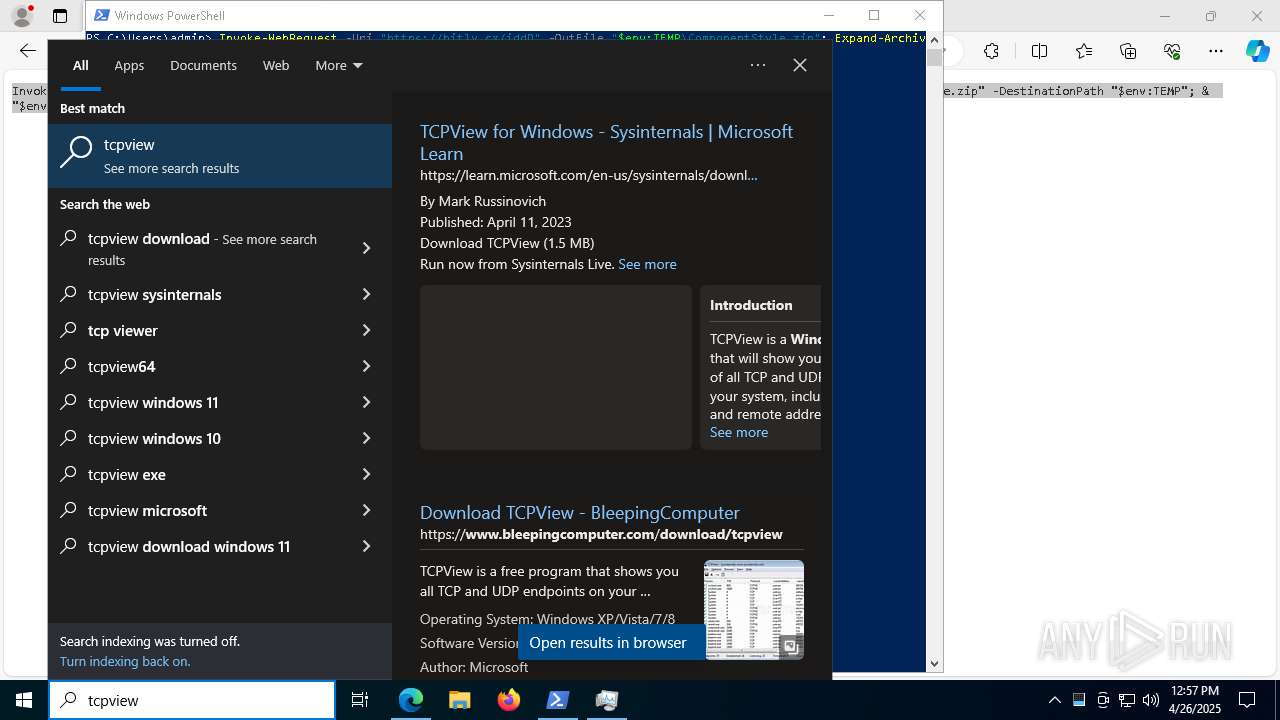The image size is (1280, 720).
Task: Switch to Web search tab
Action: click(x=276, y=66)
